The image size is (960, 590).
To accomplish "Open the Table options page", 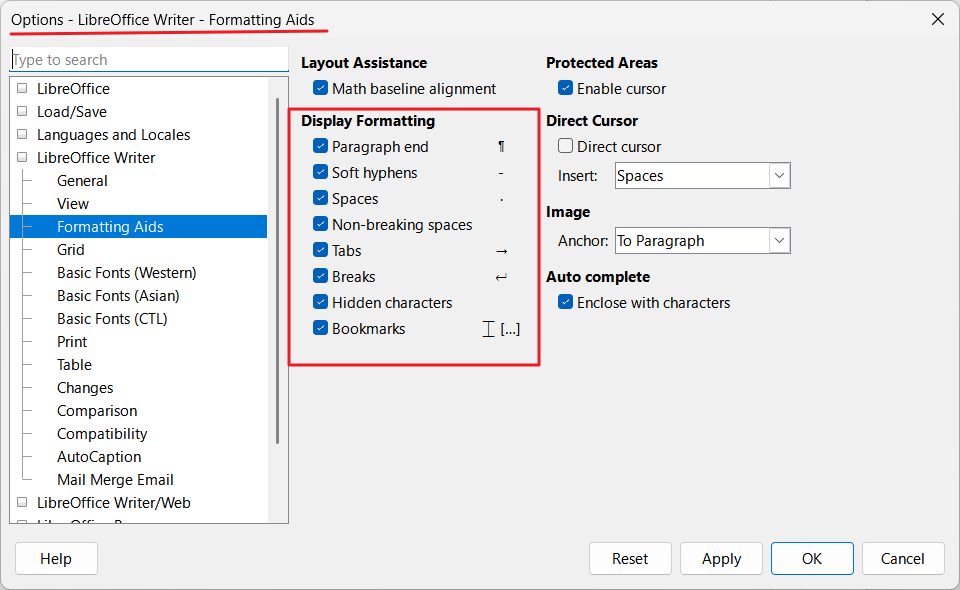I will pos(74,365).
